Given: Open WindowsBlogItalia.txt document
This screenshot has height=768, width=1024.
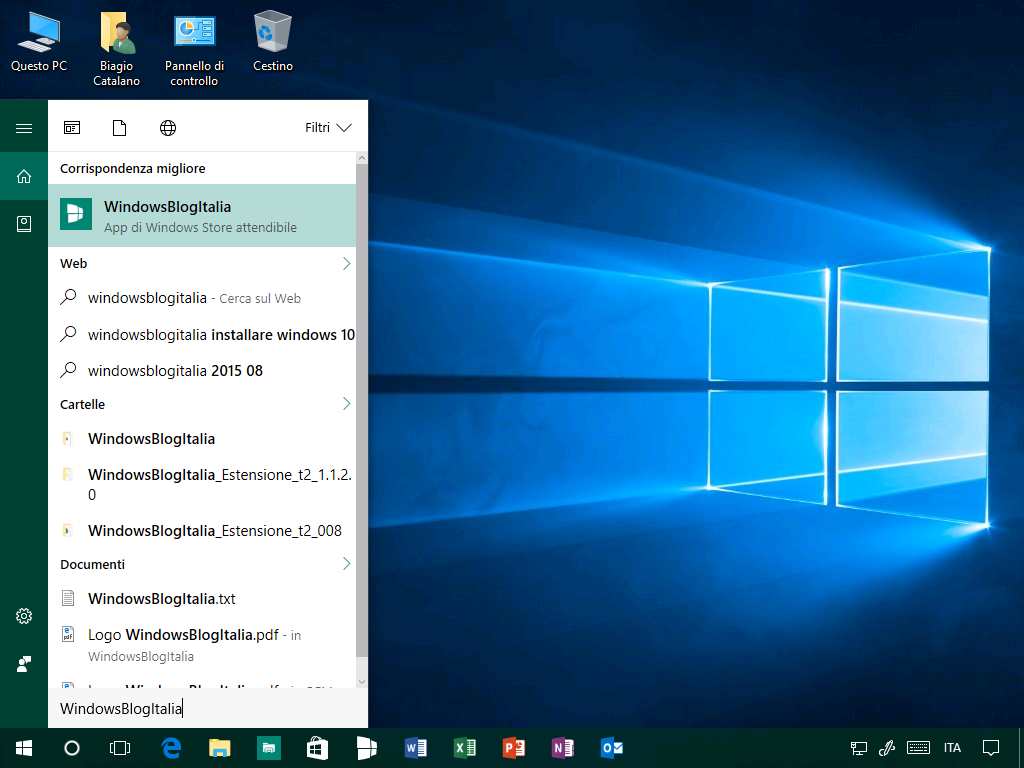Looking at the screenshot, I should point(202,599).
